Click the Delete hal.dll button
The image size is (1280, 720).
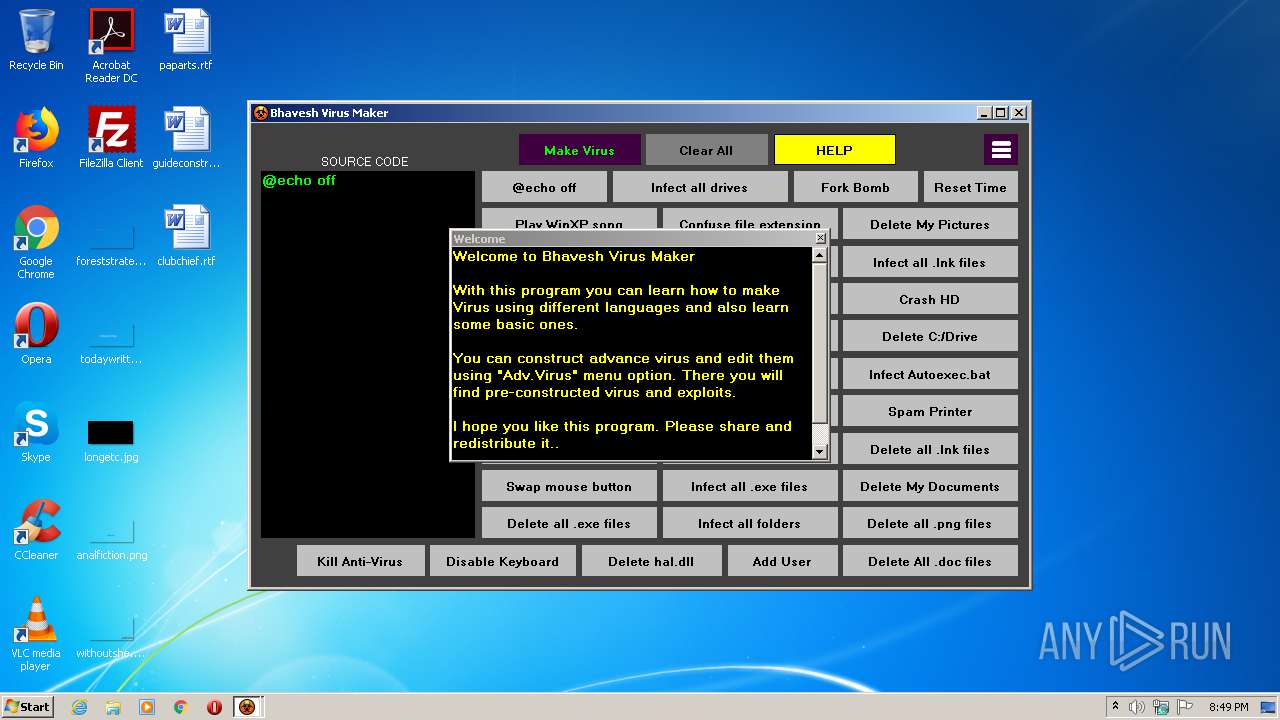[x=651, y=561]
